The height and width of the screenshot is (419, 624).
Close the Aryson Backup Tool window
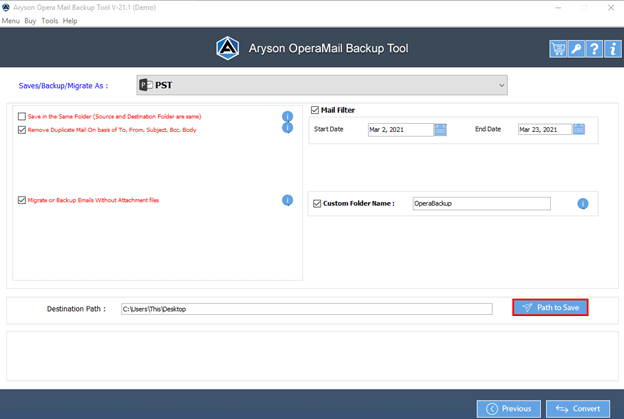pyautogui.click(x=611, y=8)
